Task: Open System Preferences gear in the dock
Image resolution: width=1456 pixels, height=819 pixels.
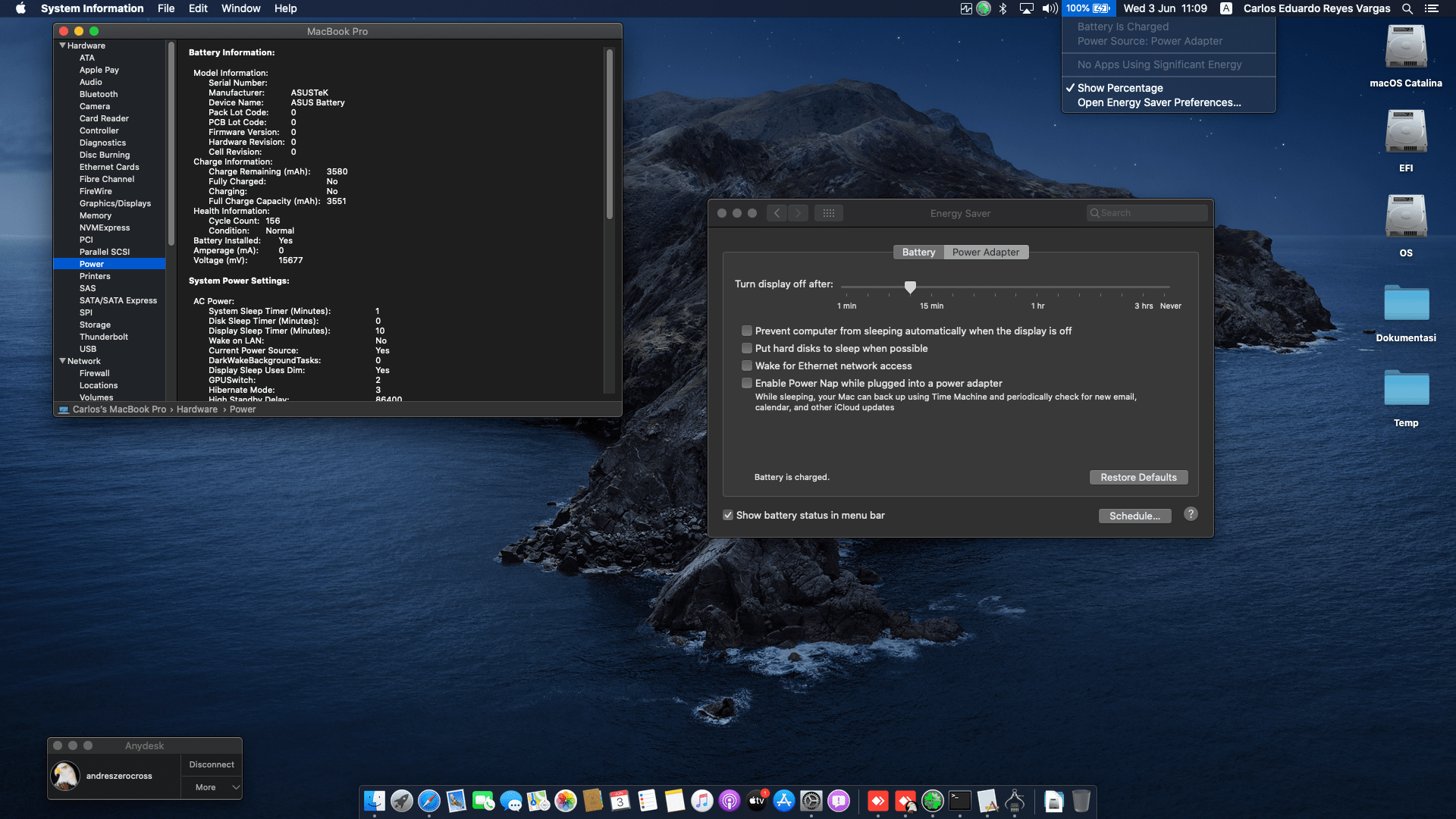Action: (x=811, y=801)
